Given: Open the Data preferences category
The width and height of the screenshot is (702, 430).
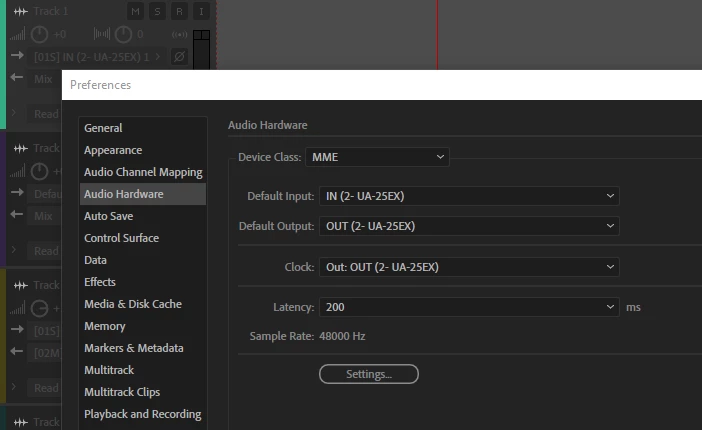Looking at the screenshot, I should pos(143,260).
